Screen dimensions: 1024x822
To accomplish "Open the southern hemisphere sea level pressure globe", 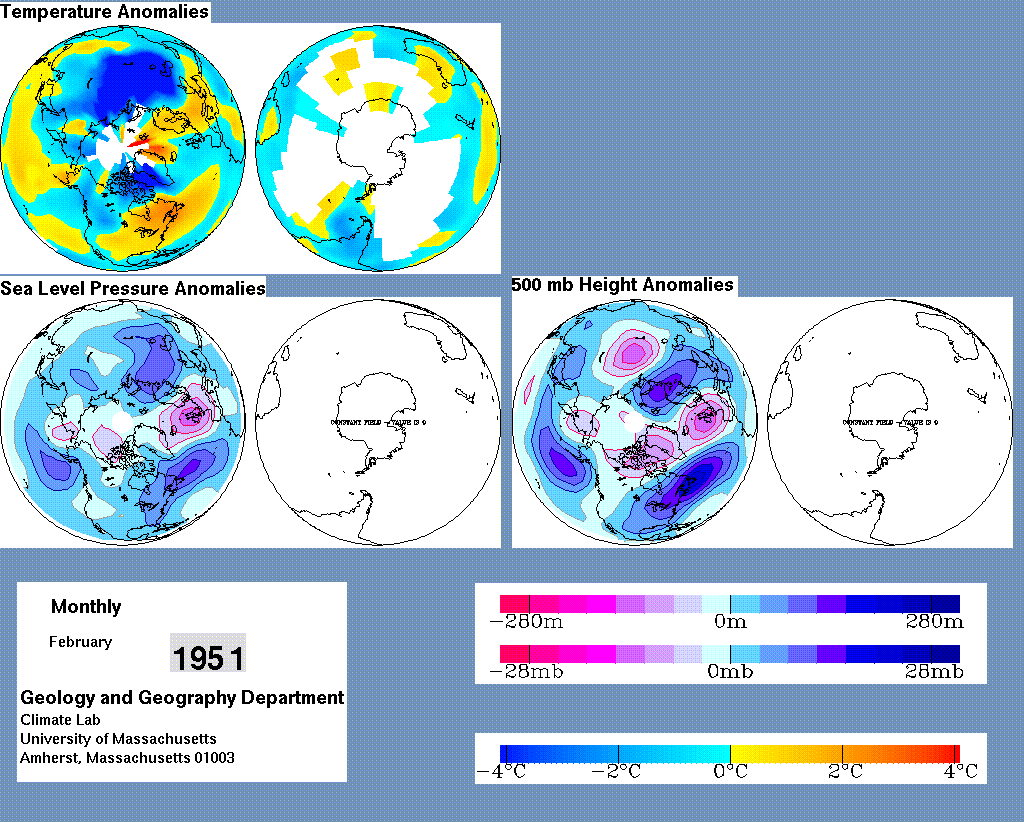I will [377, 422].
